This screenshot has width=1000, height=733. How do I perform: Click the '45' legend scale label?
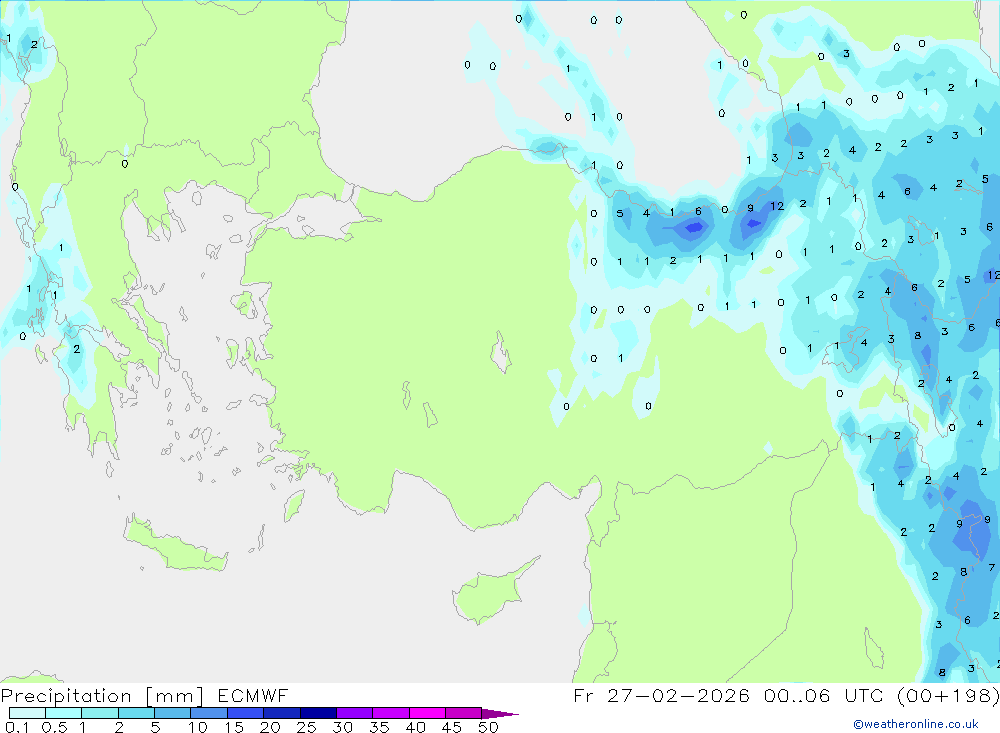tap(452, 727)
